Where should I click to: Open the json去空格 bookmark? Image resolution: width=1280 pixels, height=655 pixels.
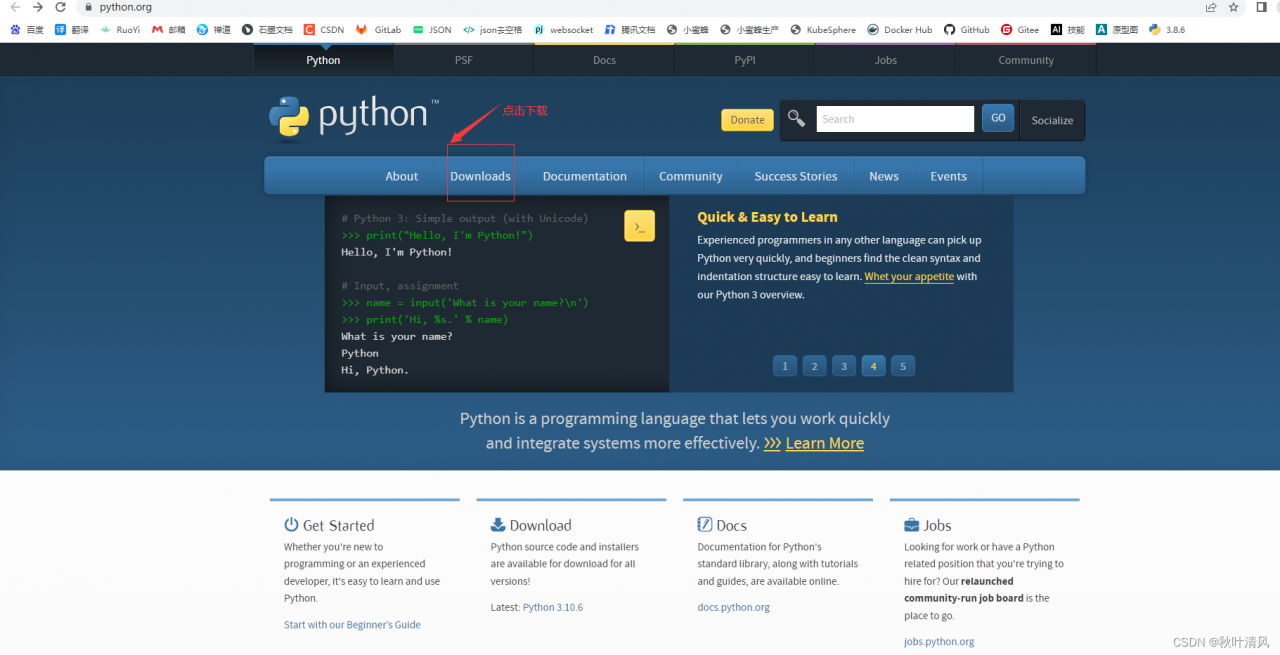click(x=493, y=30)
